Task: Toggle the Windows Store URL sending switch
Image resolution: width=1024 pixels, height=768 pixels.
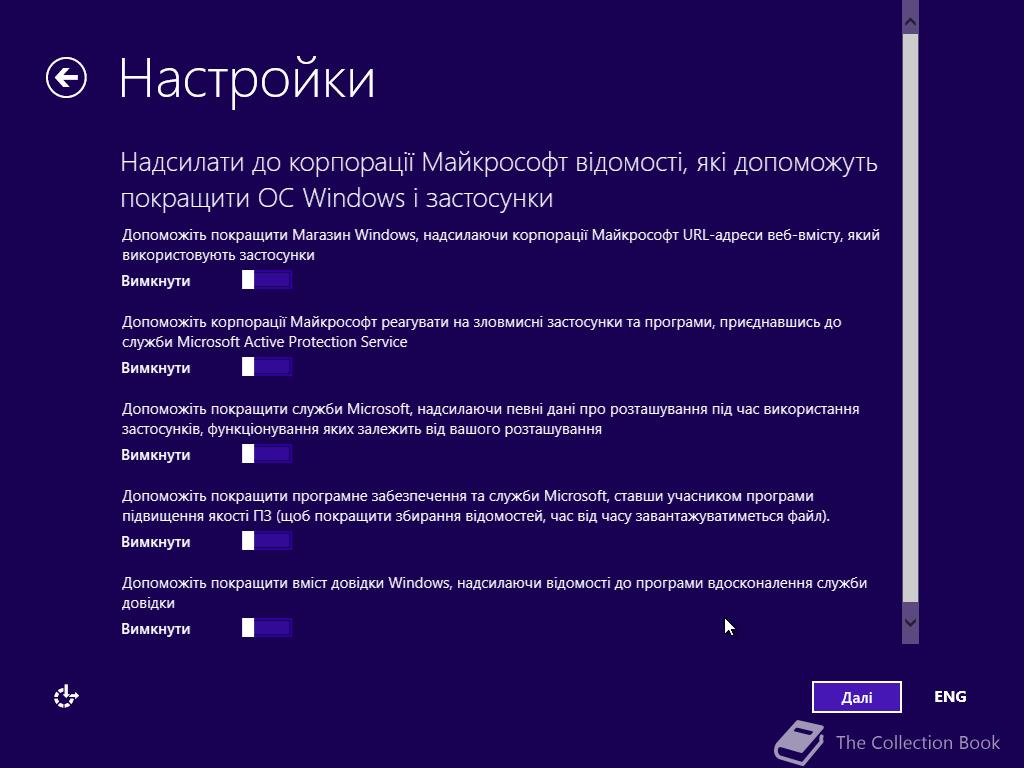Action: click(x=266, y=280)
